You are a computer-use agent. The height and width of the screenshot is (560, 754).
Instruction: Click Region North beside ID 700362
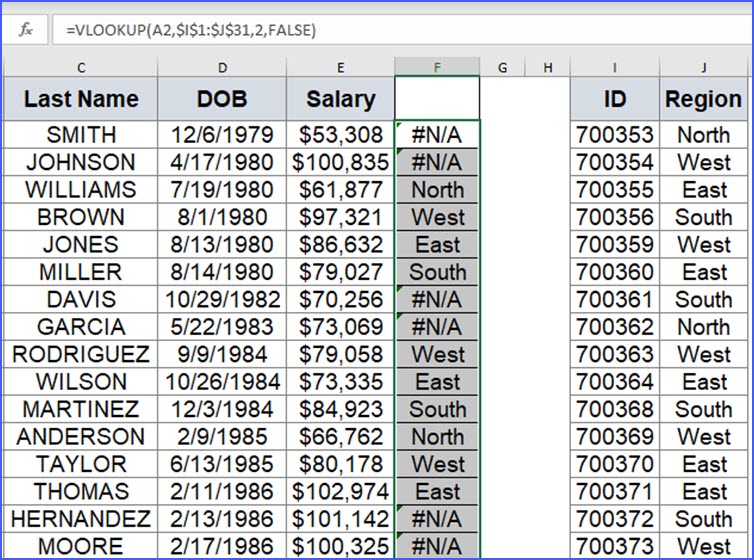pyautogui.click(x=704, y=326)
